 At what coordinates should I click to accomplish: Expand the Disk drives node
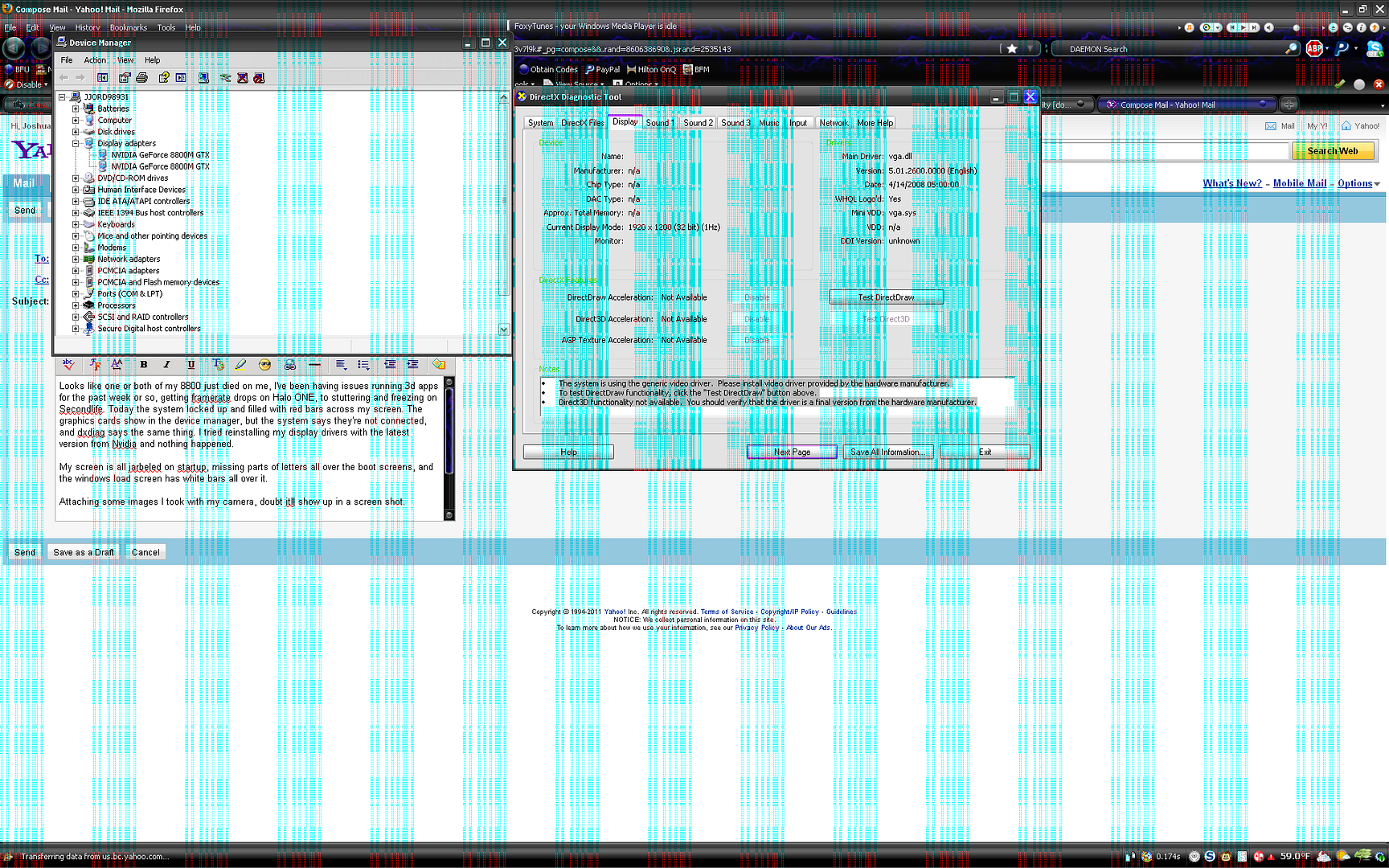pos(76,132)
